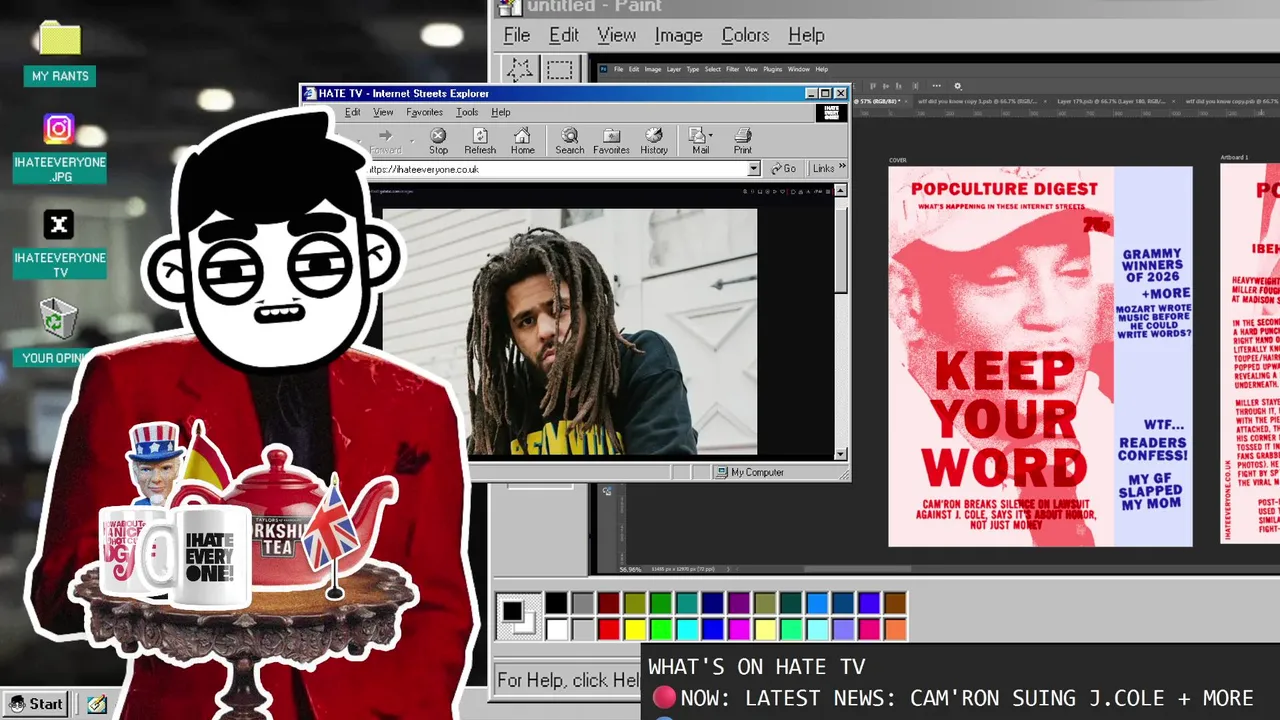Click the Forward arrow in browser toolbar
Viewport: 1280px width, 720px height.
[x=385, y=136]
